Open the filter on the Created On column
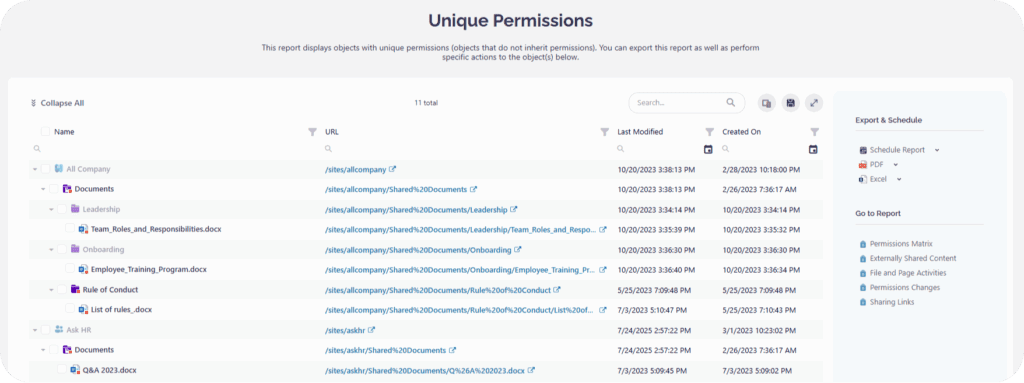The width and height of the screenshot is (1024, 383). [814, 132]
